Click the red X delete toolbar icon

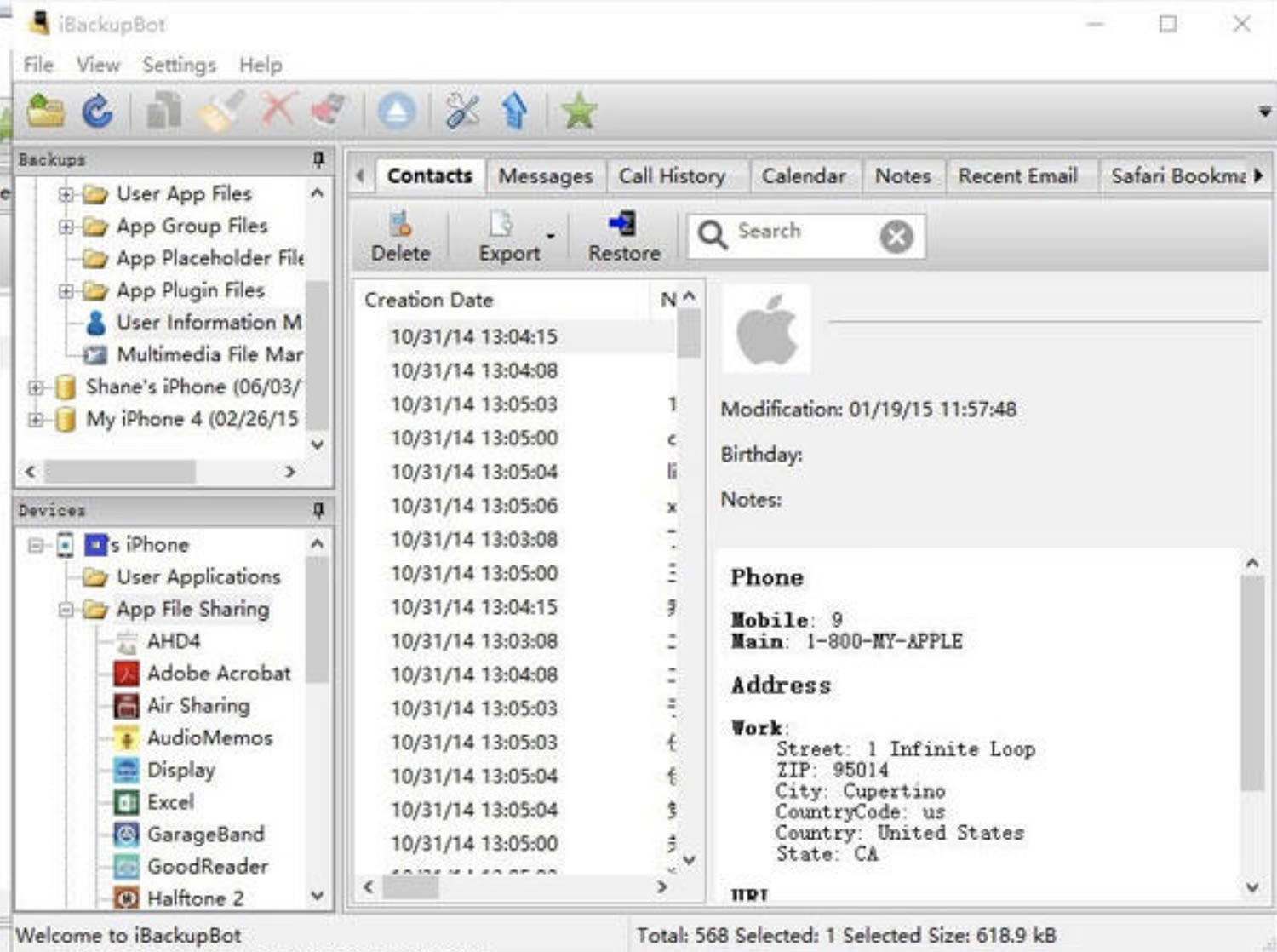tap(278, 110)
